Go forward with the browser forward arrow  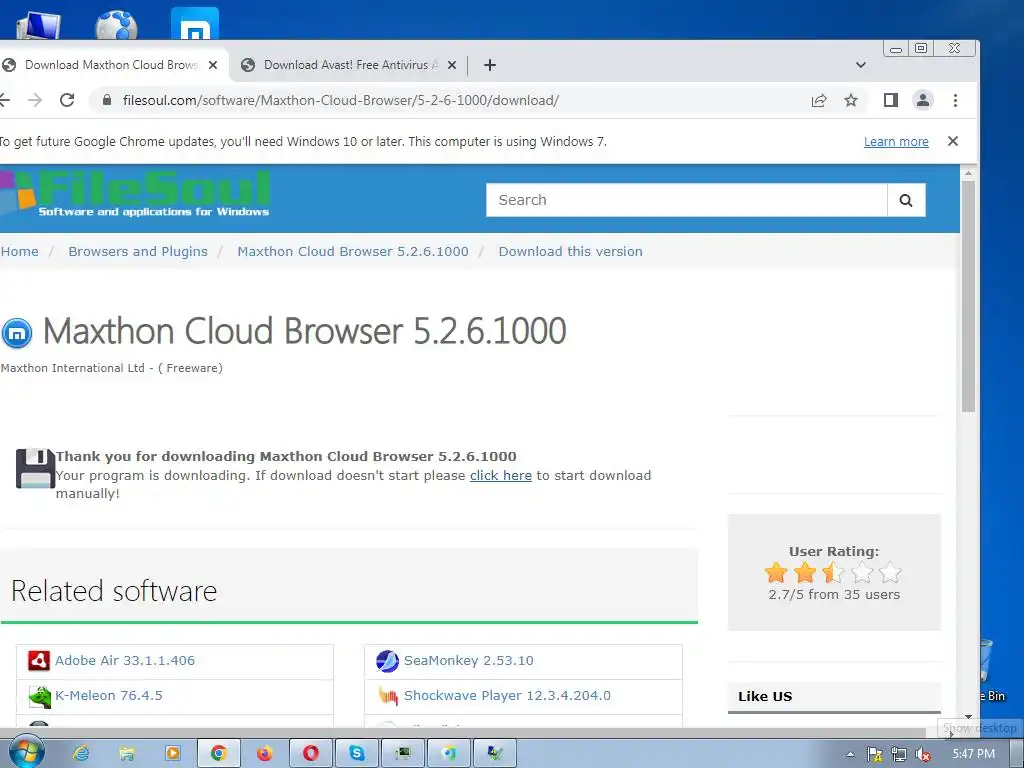[x=35, y=100]
